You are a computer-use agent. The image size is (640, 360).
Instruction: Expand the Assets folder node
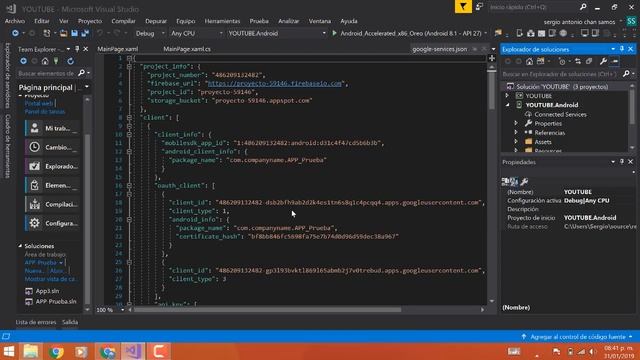coord(516,142)
